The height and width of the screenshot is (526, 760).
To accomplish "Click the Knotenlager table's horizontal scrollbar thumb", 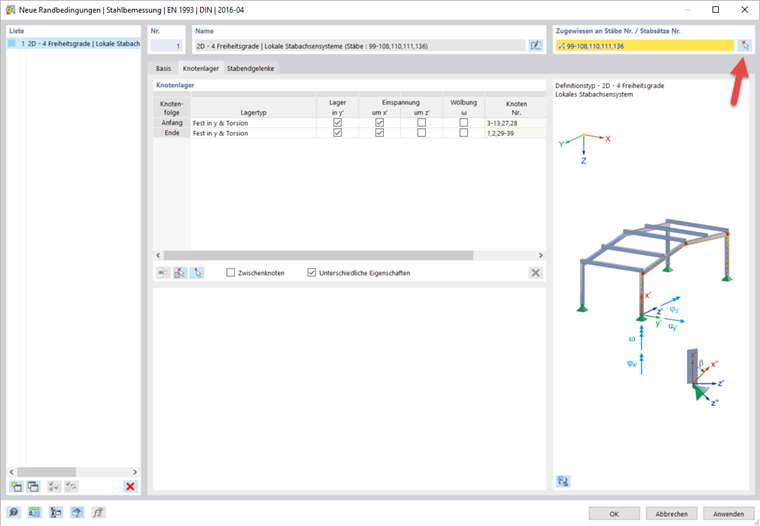I will point(318,255).
